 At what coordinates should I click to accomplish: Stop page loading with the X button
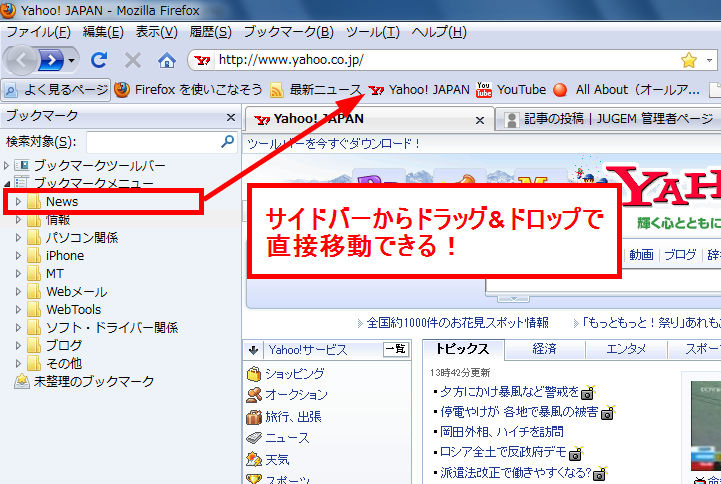click(133, 60)
